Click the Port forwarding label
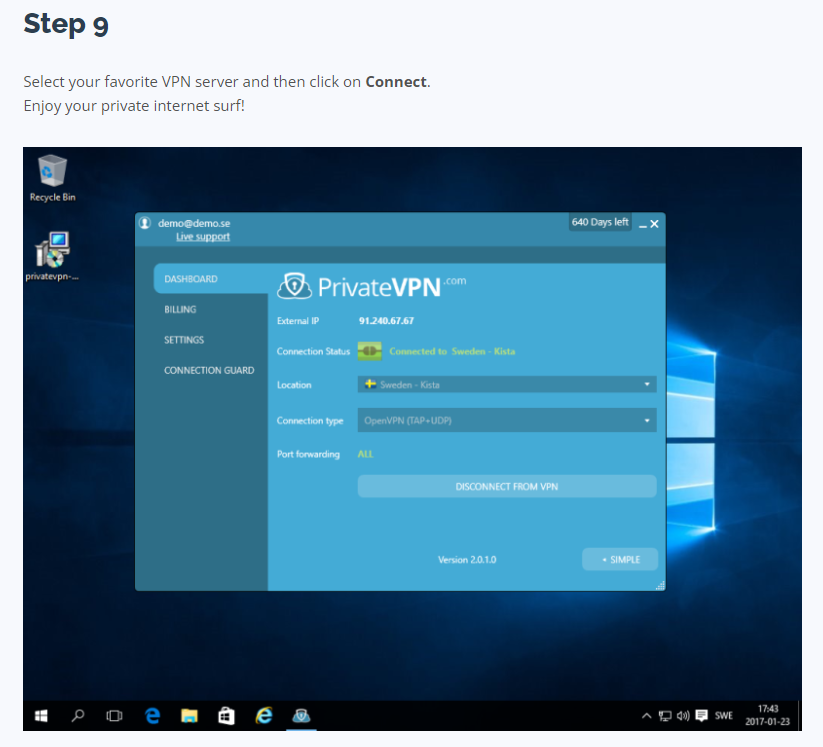Image resolution: width=823 pixels, height=747 pixels. click(x=308, y=454)
